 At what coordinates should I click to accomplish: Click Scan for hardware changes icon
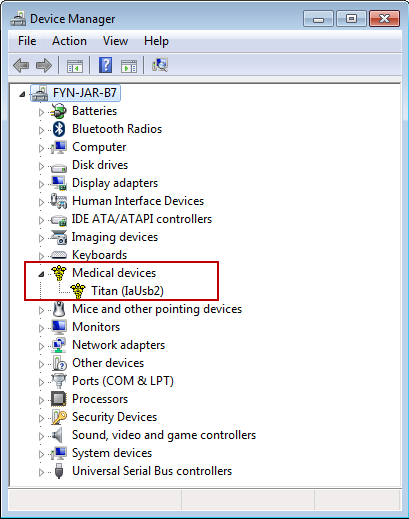pyautogui.click(x=160, y=65)
